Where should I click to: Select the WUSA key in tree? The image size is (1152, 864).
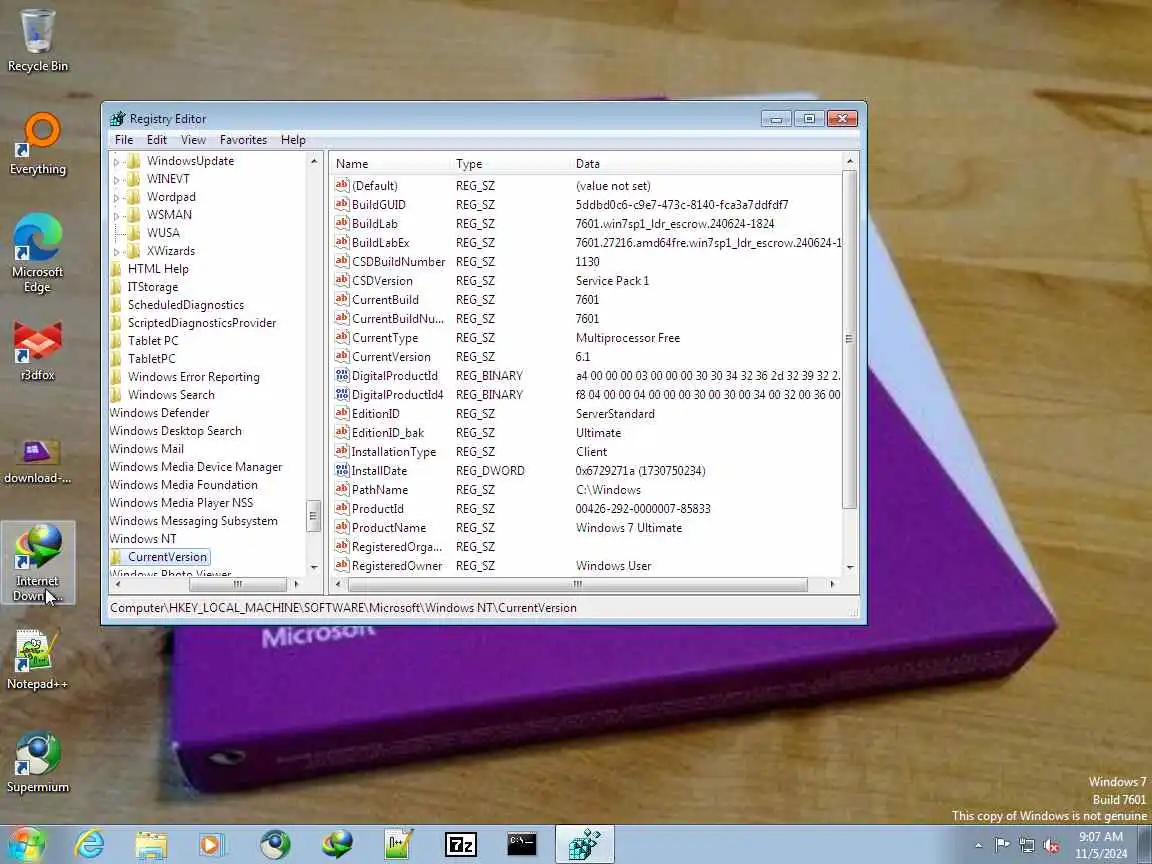163,233
